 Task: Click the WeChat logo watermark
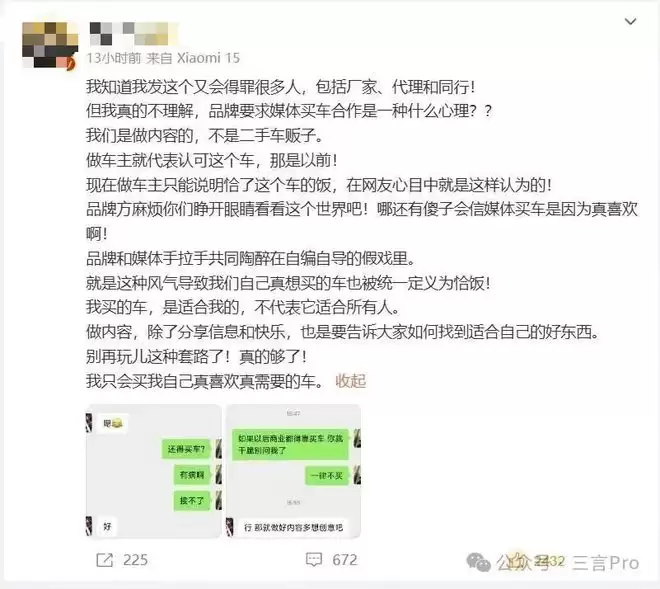coord(479,562)
